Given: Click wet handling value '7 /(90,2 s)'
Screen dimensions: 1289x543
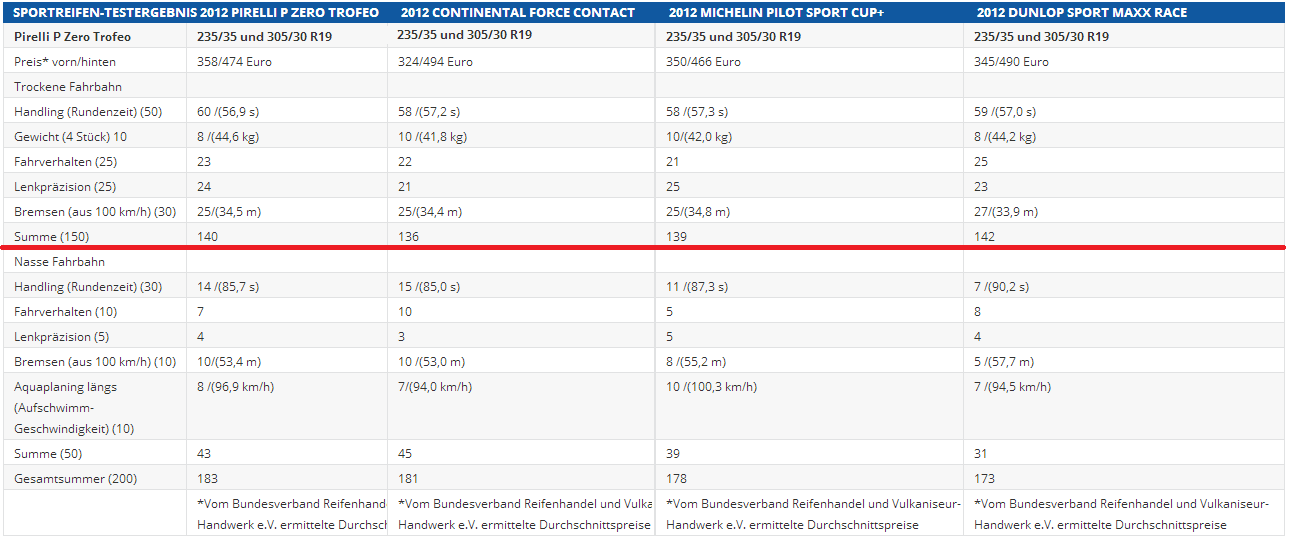Looking at the screenshot, I should pyautogui.click(x=1001, y=287).
